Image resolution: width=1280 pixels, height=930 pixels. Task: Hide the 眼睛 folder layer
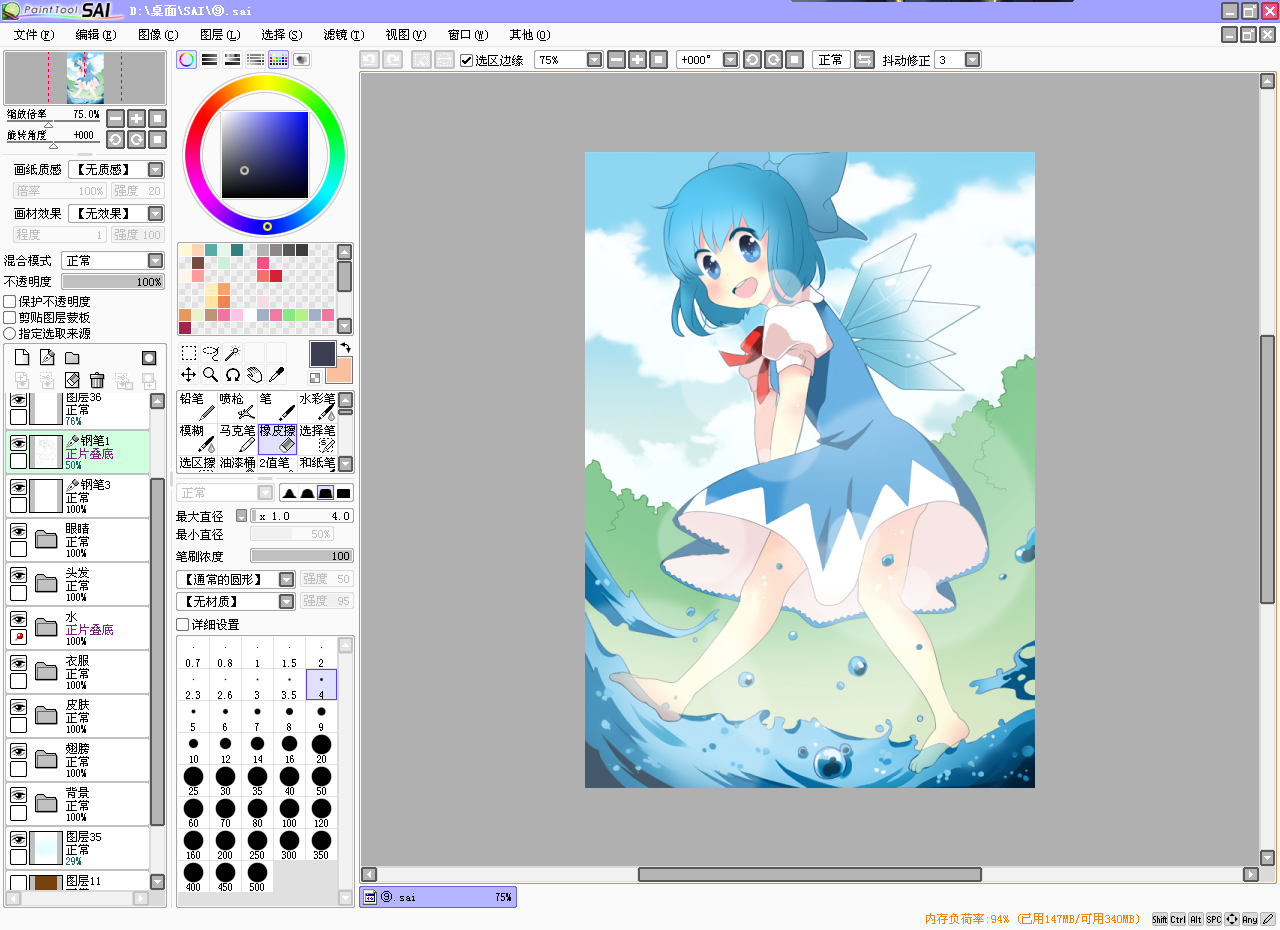click(x=18, y=531)
